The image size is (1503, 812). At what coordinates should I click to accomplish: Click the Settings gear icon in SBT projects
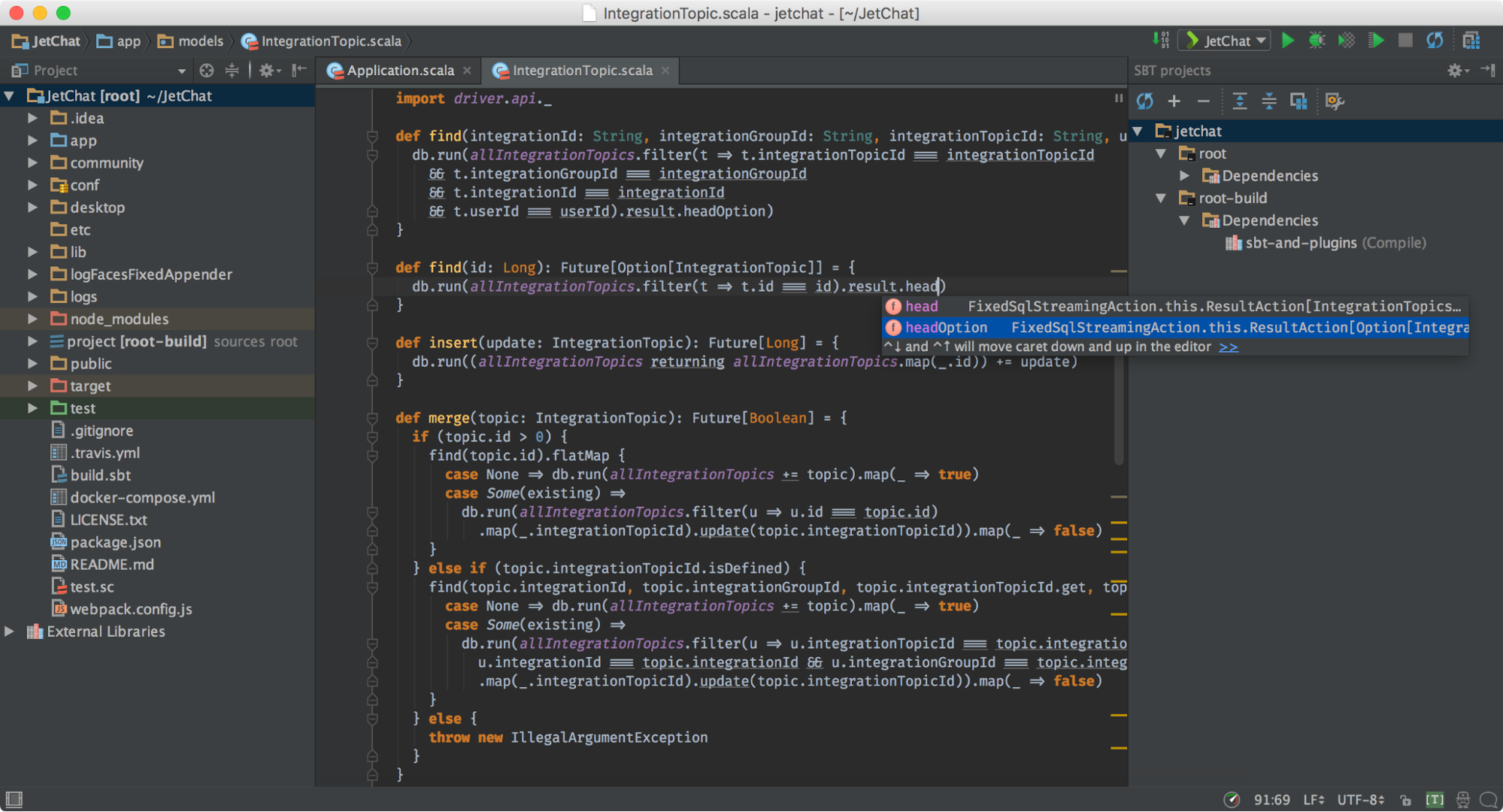pos(1454,70)
